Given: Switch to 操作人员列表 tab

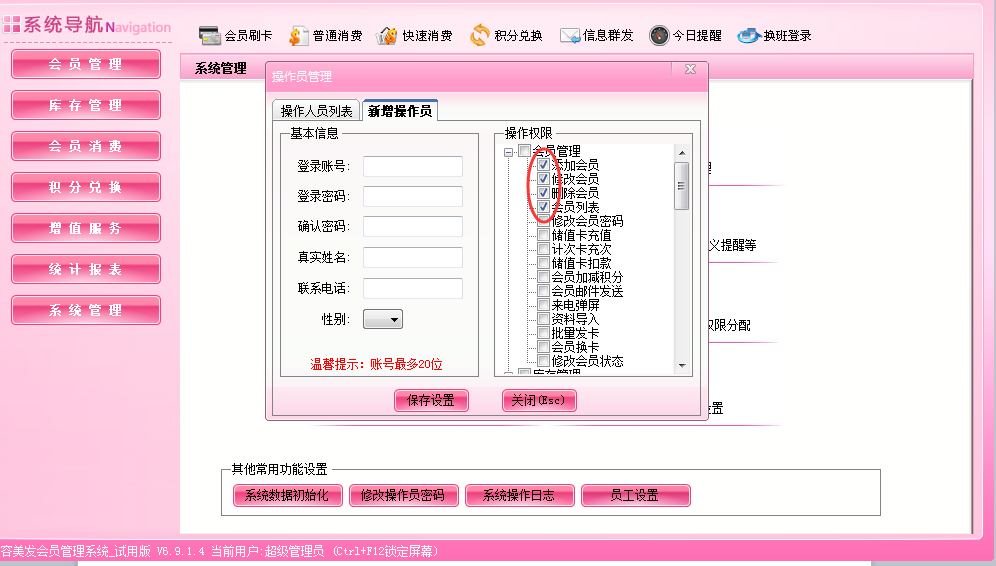Looking at the screenshot, I should [316, 111].
